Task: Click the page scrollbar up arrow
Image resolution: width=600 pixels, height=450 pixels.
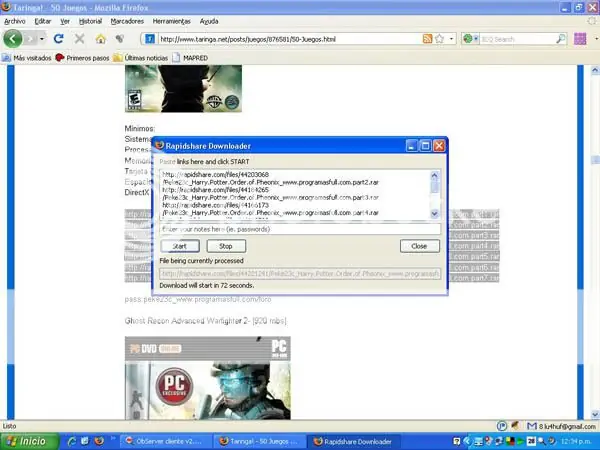Action: (x=595, y=70)
